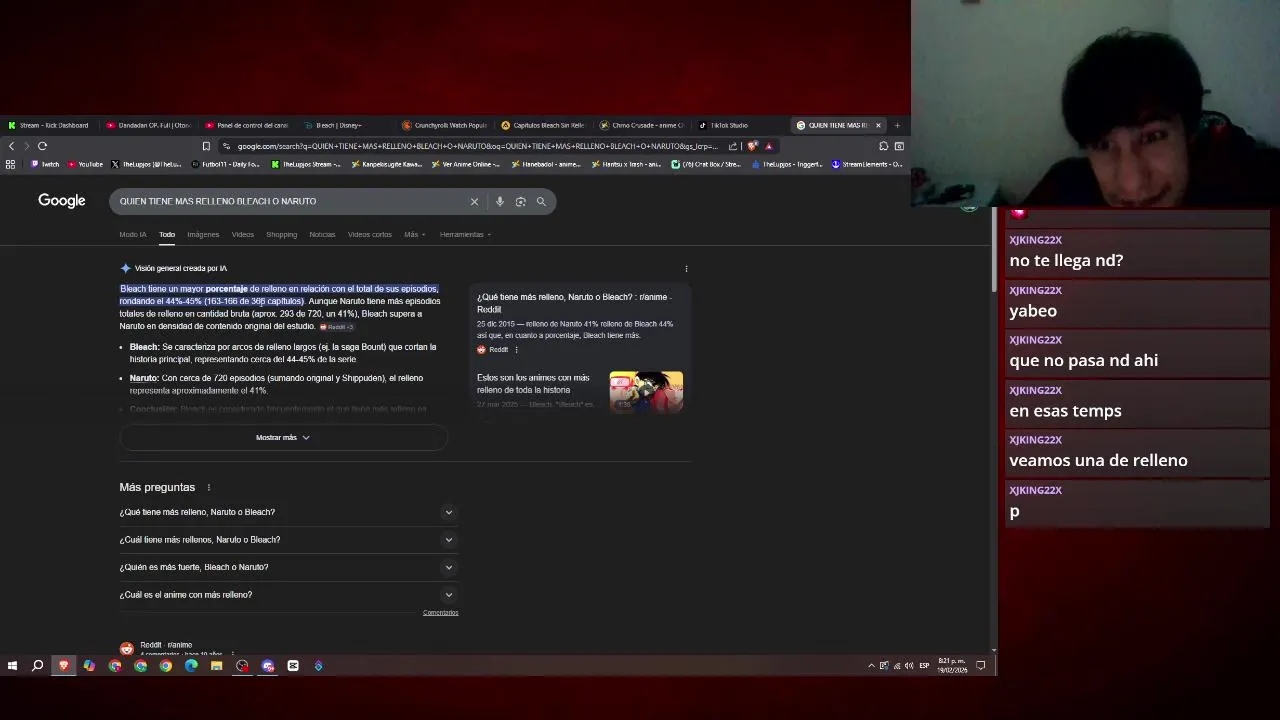Open Brave browser in the taskbar
The height and width of the screenshot is (720, 1280).
pyautogui.click(x=63, y=665)
